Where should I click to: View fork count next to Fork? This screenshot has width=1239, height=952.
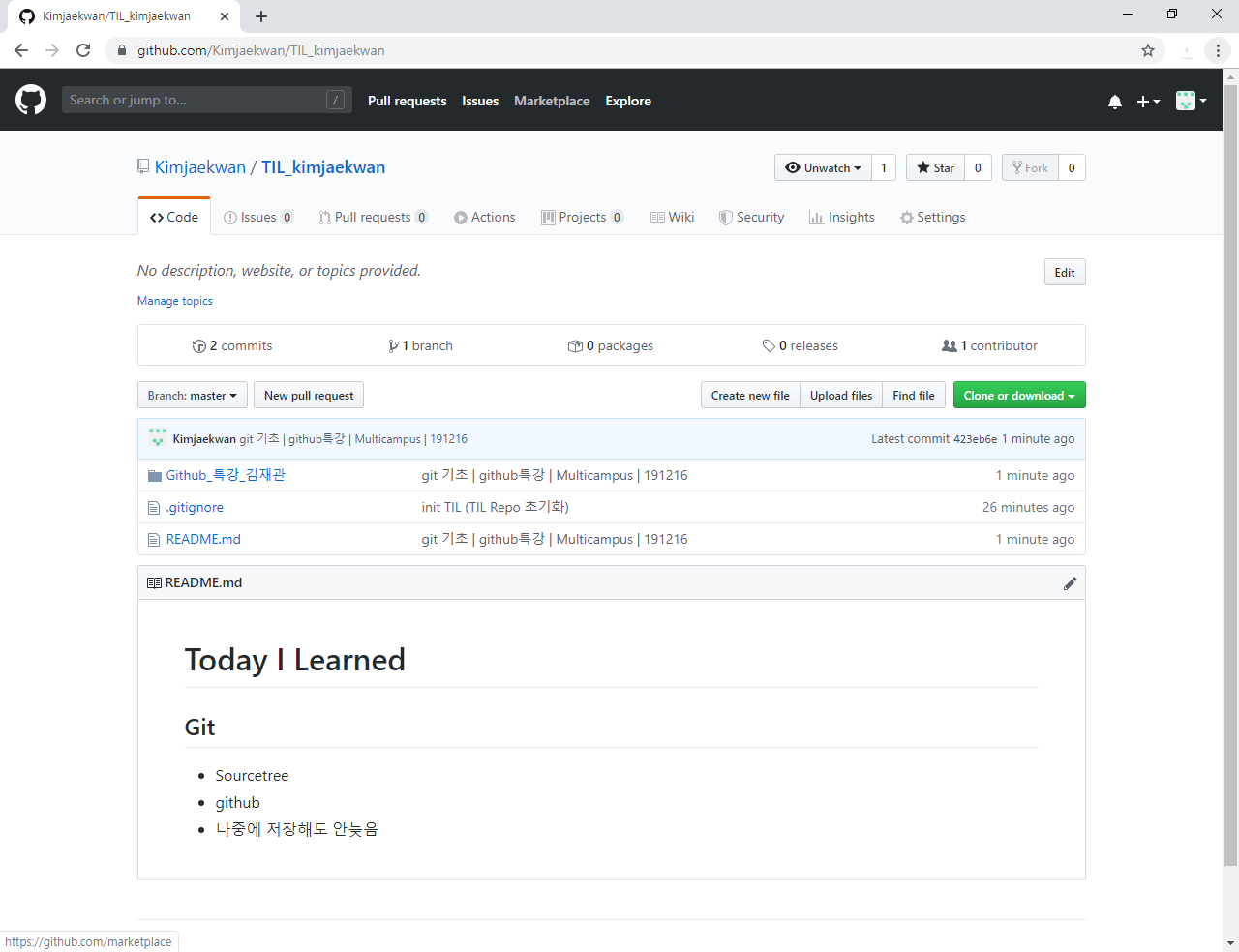[x=1072, y=167]
